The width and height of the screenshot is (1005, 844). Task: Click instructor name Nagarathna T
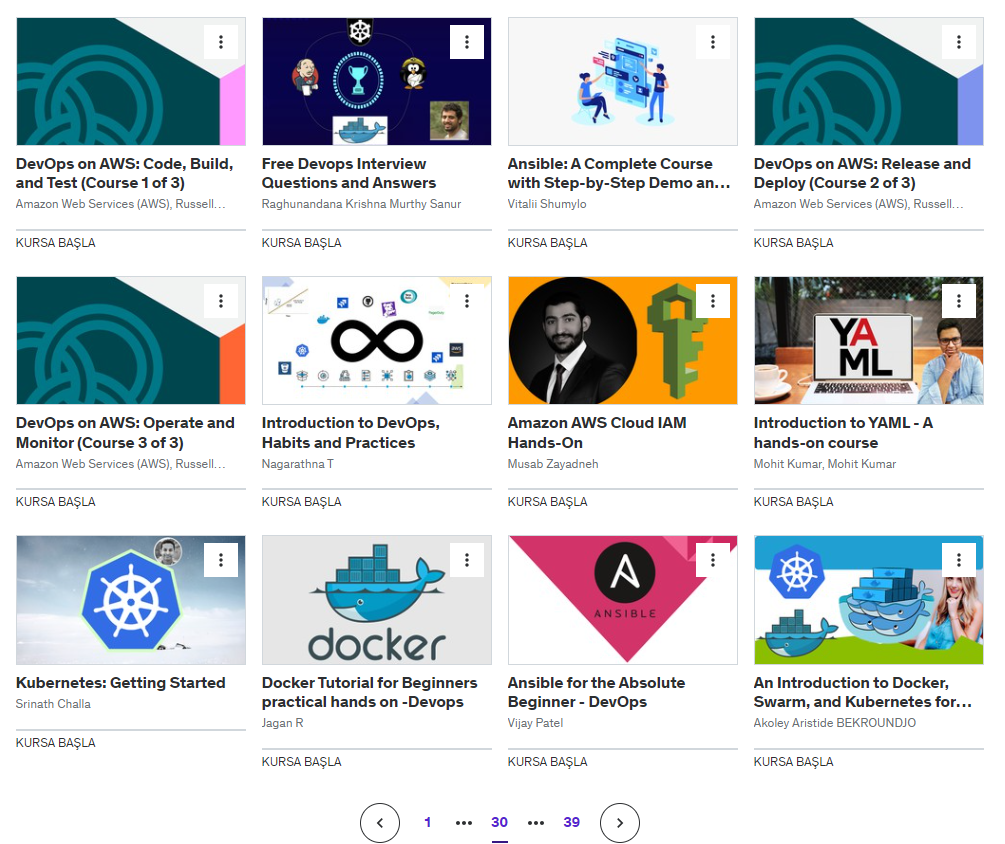pyautogui.click(x=298, y=463)
